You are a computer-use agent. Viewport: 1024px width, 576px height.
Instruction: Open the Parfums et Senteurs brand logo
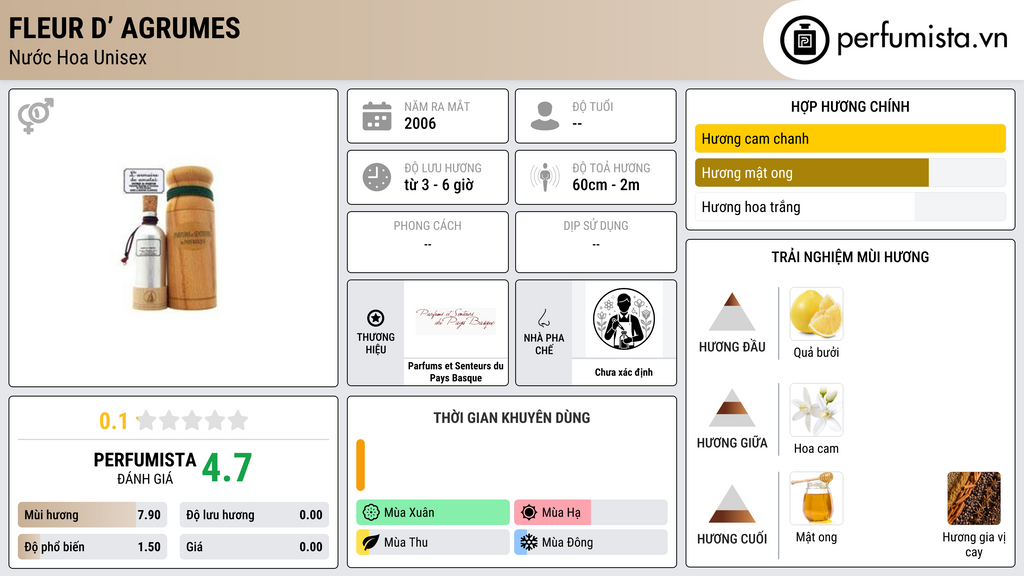[x=455, y=320]
